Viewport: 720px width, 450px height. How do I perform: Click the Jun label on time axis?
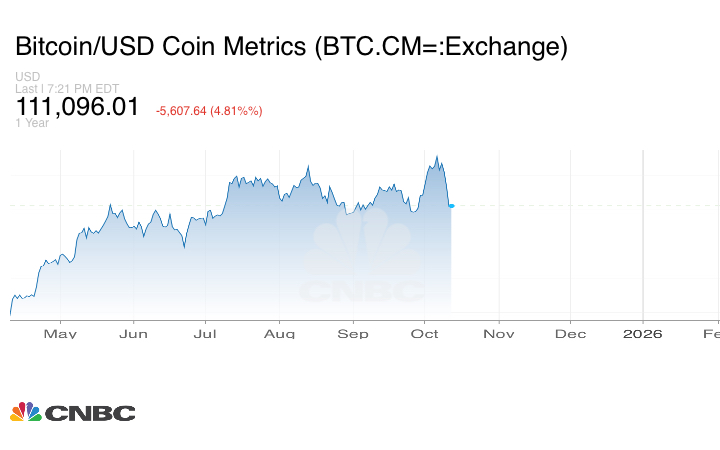133,333
